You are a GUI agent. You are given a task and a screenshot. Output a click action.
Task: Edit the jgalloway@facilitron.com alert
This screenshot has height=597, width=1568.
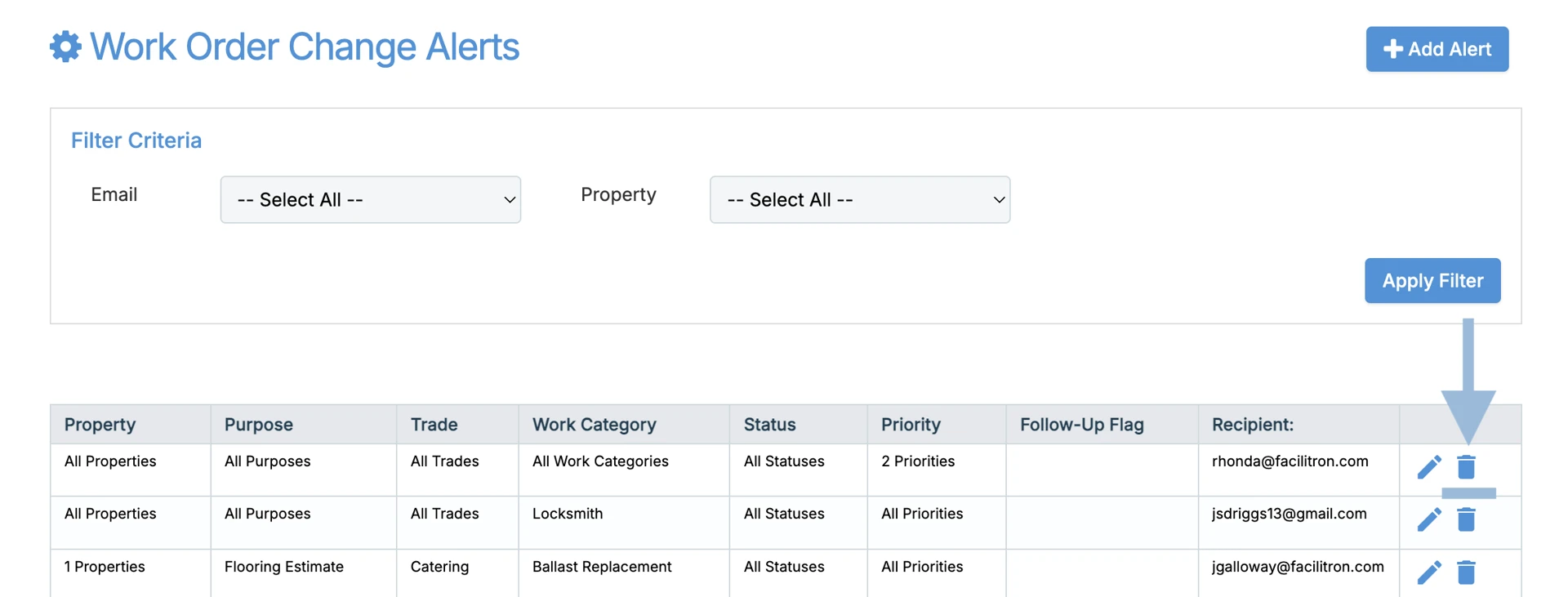[x=1429, y=572]
